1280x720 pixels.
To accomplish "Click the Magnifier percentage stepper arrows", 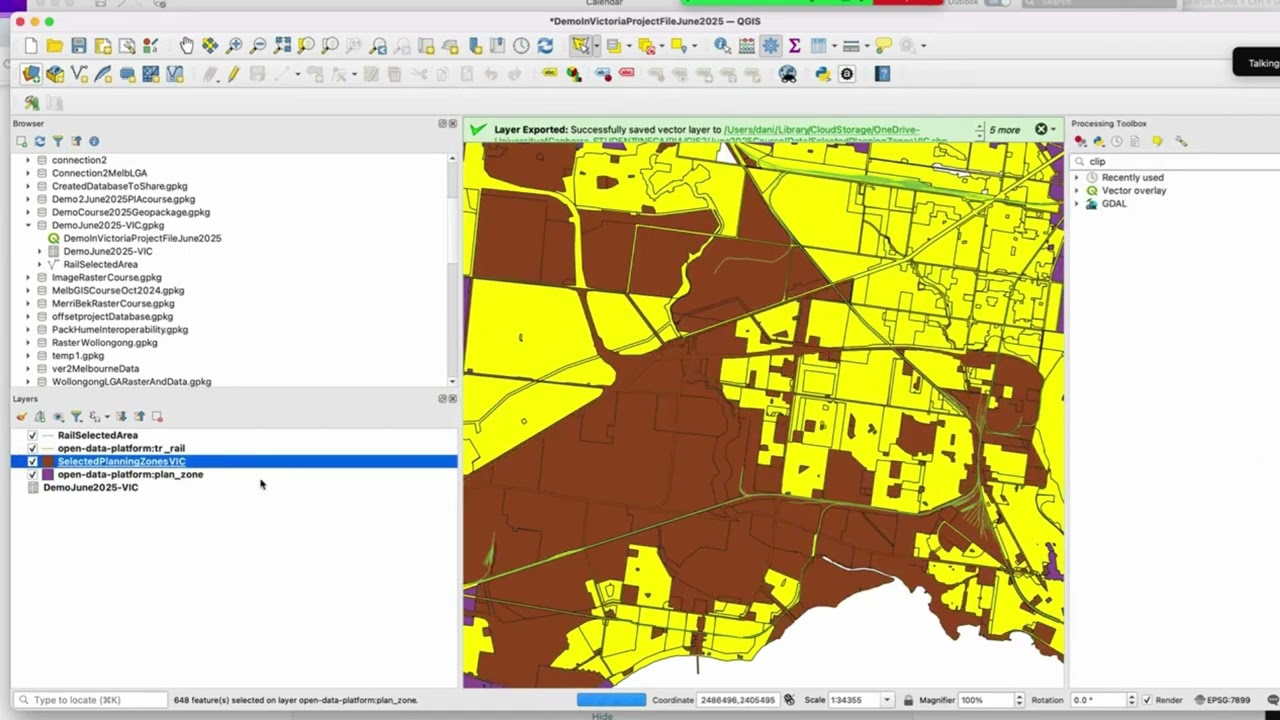I will [x=1019, y=700].
